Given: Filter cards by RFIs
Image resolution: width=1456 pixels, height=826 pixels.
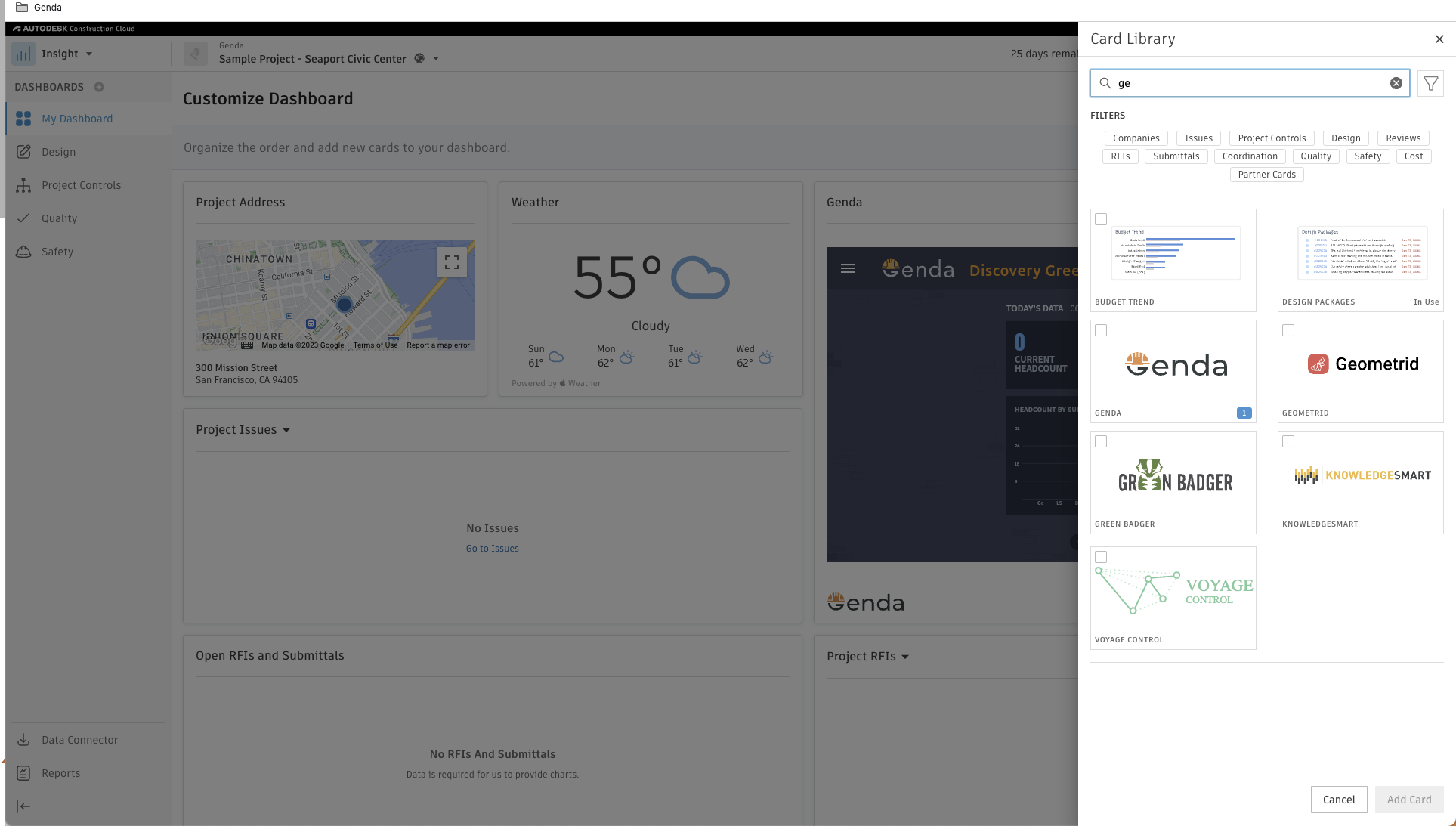Looking at the screenshot, I should (1121, 156).
